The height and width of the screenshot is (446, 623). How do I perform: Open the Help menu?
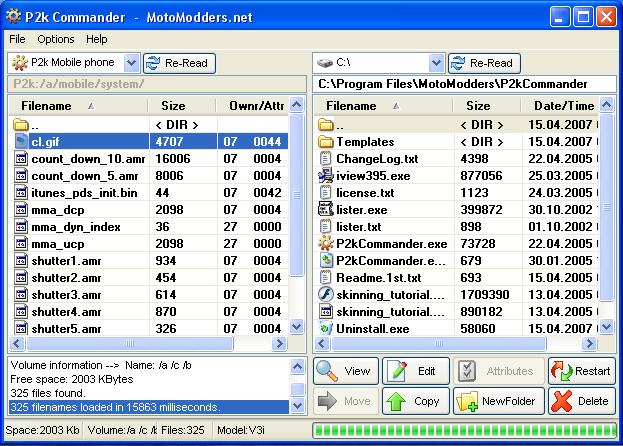[x=97, y=39]
